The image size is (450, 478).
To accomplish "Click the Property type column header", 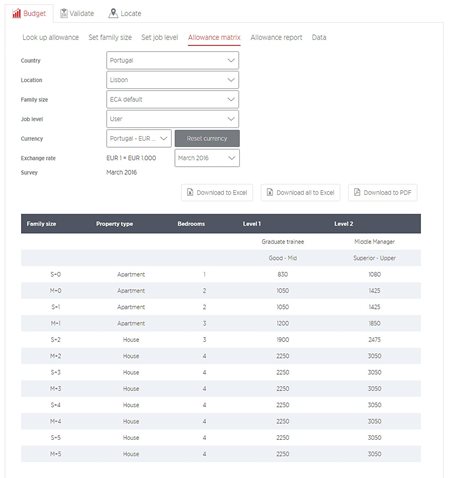I will point(114,224).
